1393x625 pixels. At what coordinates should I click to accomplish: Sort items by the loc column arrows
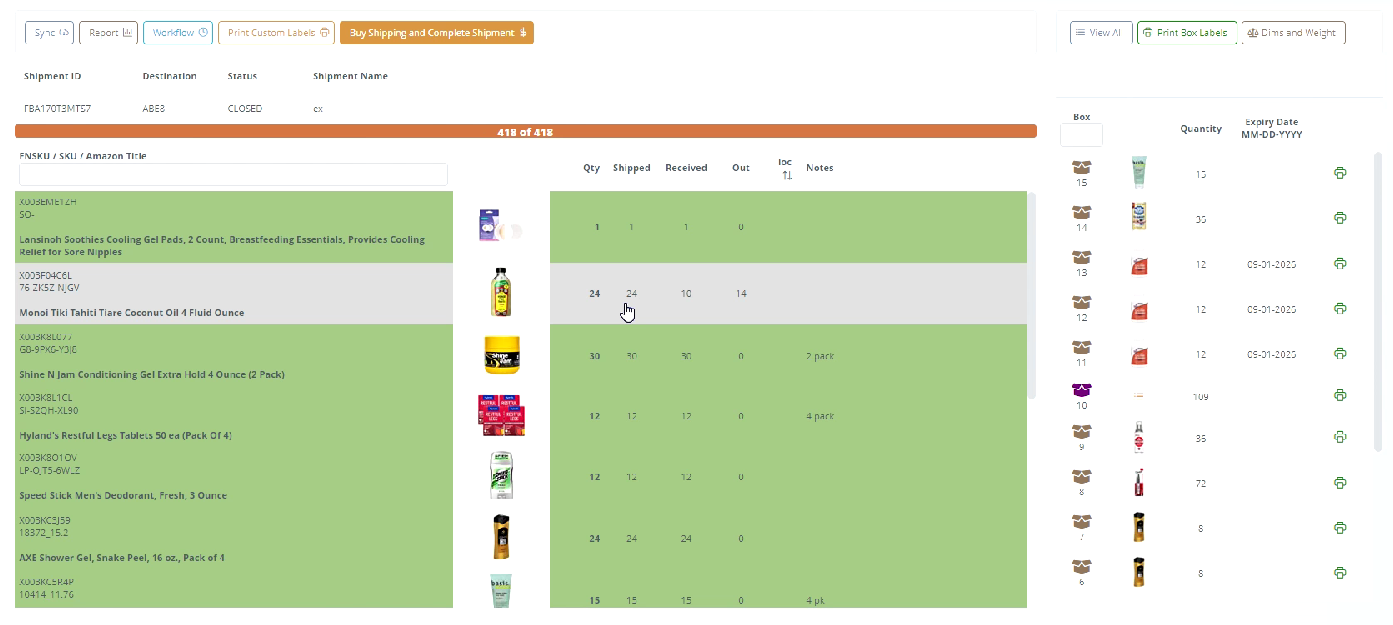786,175
